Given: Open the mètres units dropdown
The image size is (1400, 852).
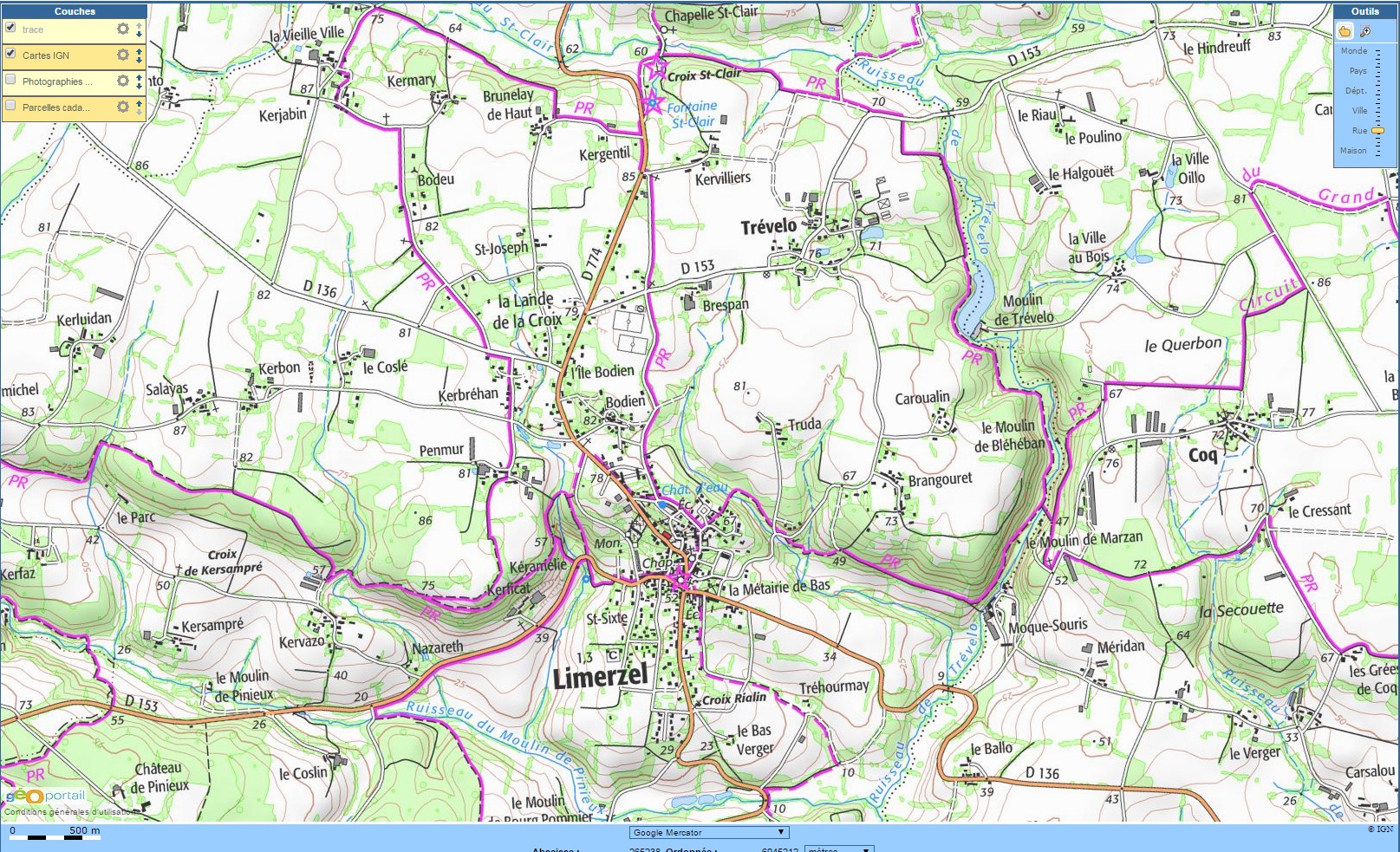Looking at the screenshot, I should (x=838, y=849).
